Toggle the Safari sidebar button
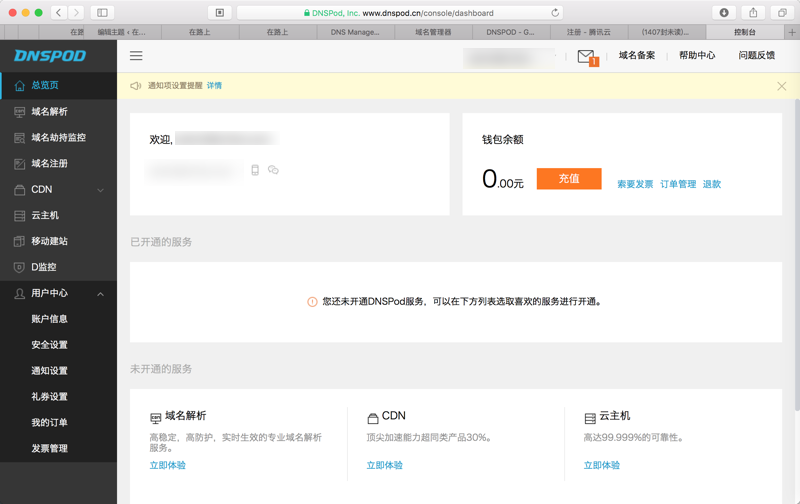The image size is (800, 504). point(102,13)
